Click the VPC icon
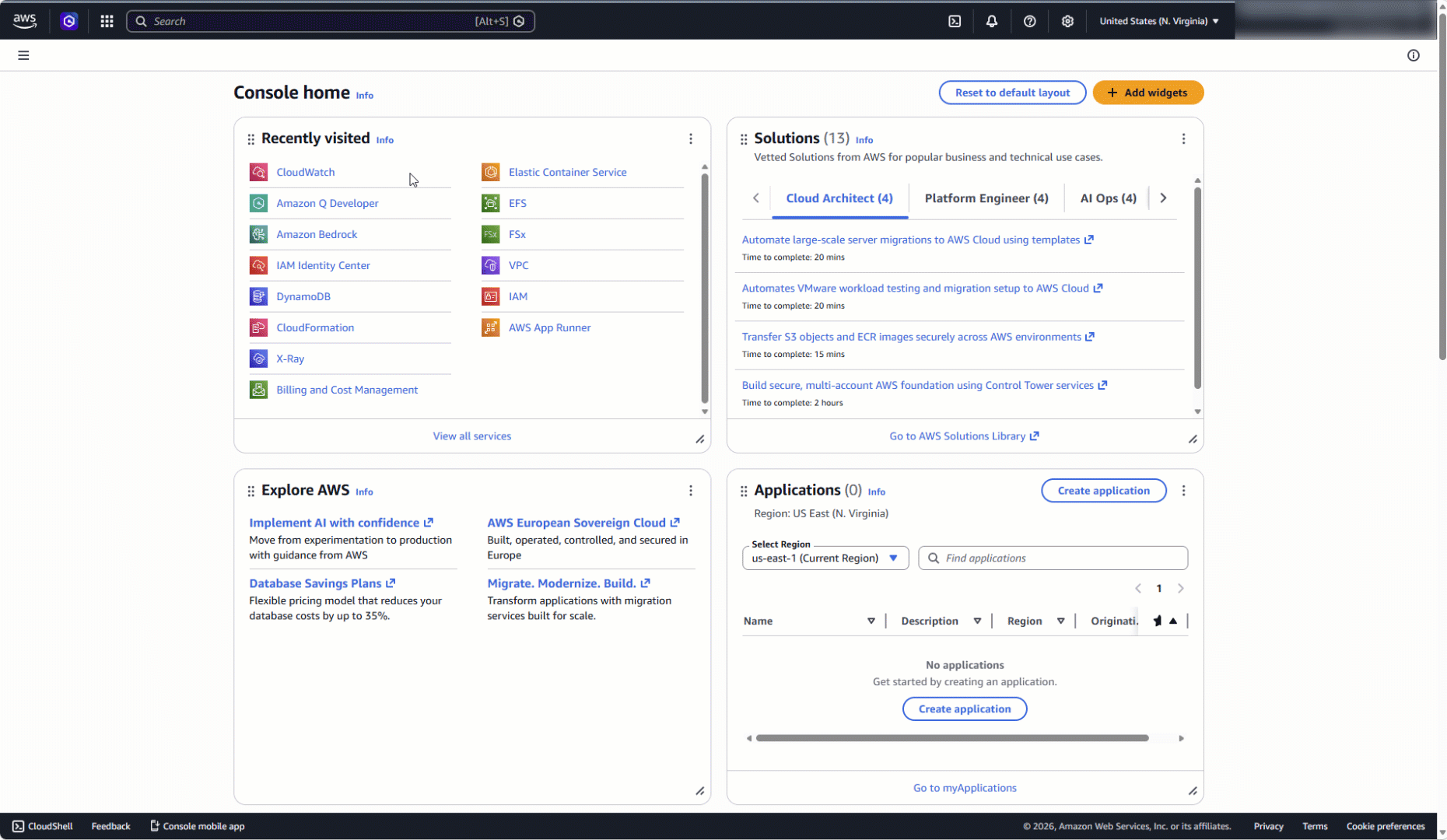Viewport: 1447px width, 840px height. point(490,265)
